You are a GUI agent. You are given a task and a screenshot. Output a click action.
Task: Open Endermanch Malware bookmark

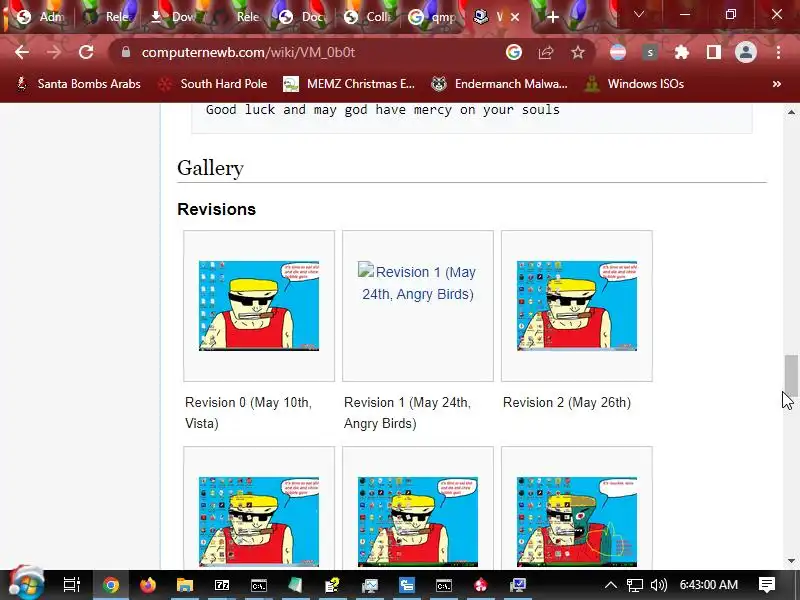(499, 84)
